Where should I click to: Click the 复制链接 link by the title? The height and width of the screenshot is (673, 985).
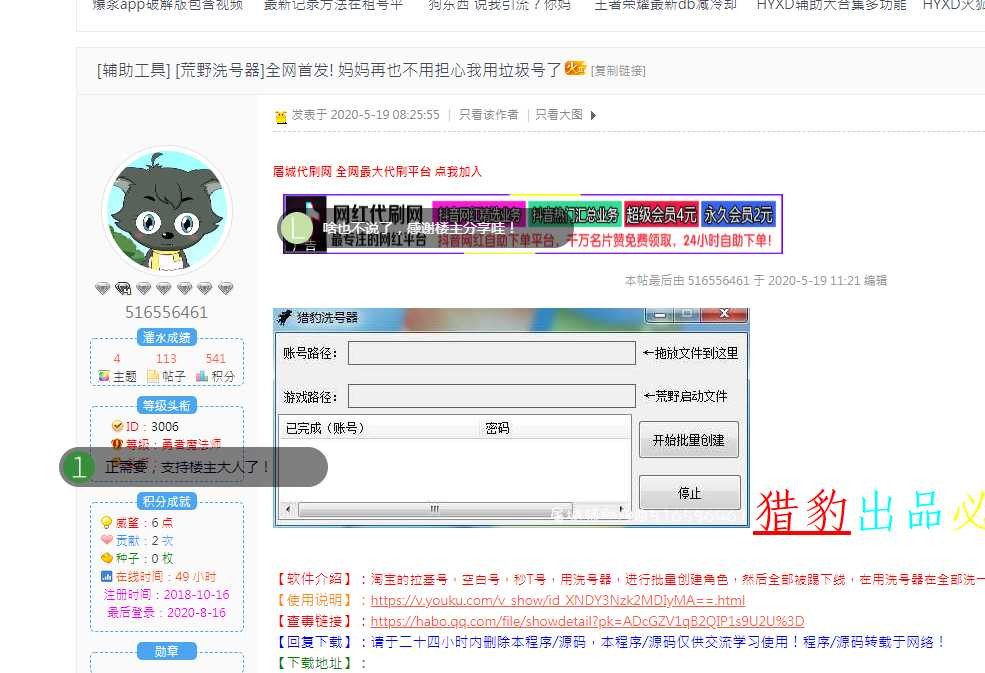tap(618, 70)
